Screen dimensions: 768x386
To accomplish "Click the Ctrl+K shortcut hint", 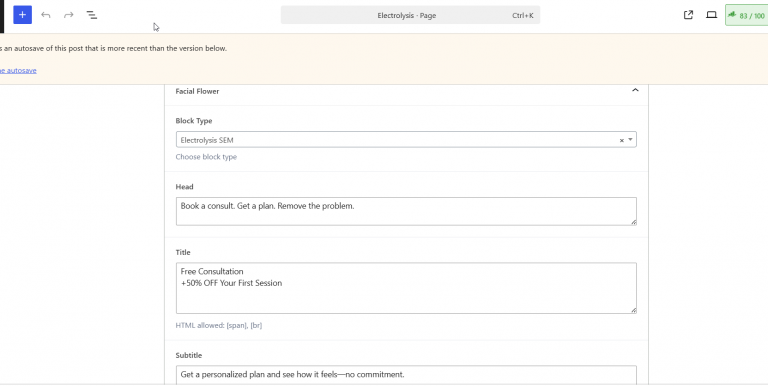I will pyautogui.click(x=523, y=16).
